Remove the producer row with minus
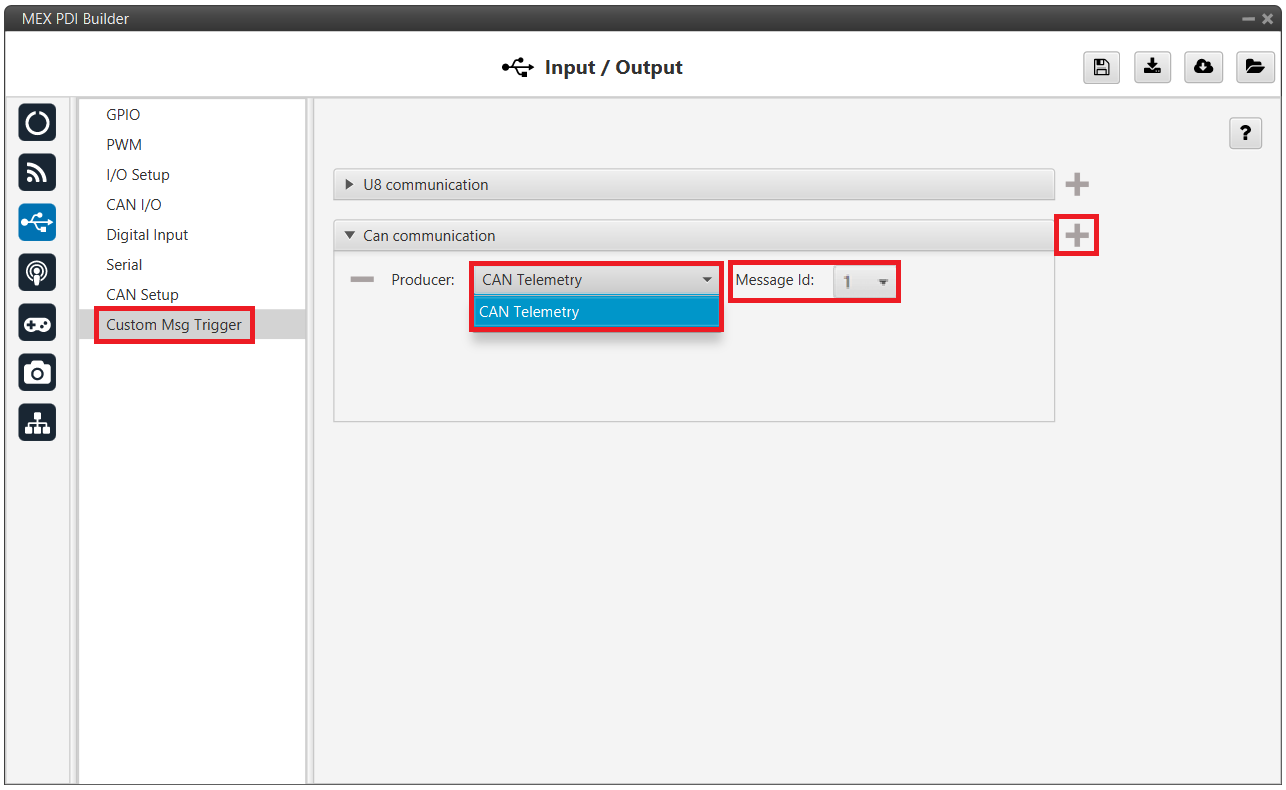 coord(361,280)
